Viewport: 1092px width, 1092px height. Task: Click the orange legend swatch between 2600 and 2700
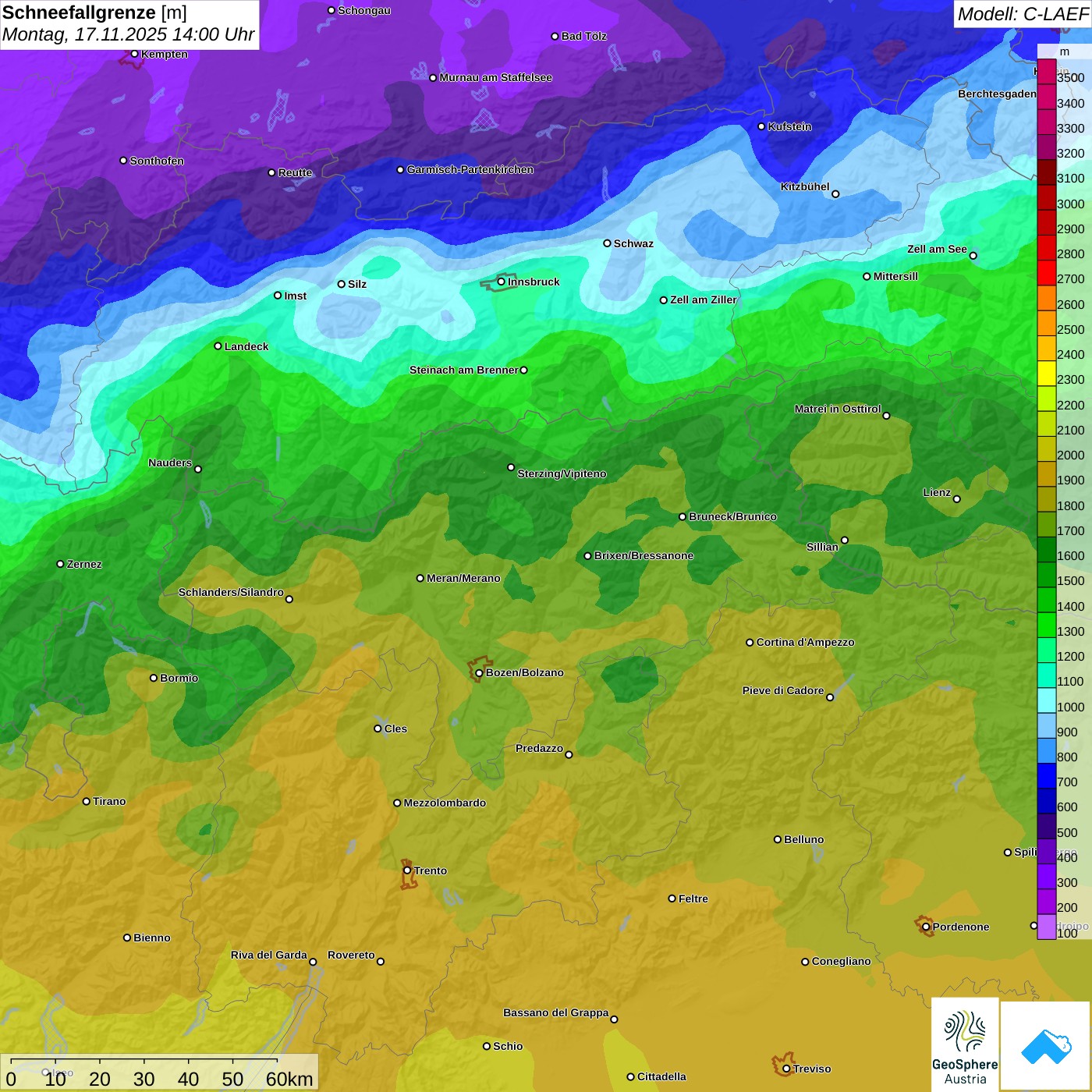[1047, 297]
